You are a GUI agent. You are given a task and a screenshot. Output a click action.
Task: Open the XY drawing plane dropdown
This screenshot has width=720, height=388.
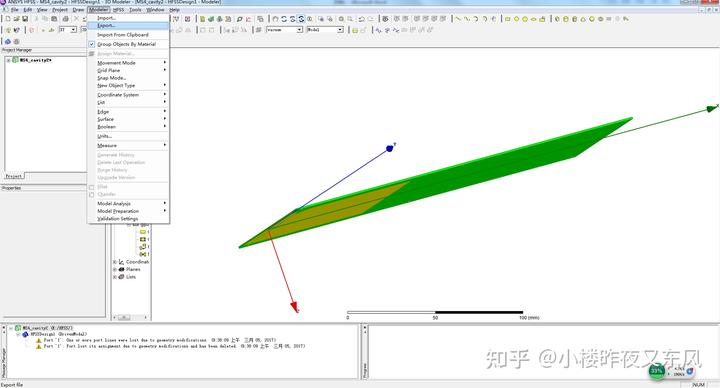click(x=73, y=29)
